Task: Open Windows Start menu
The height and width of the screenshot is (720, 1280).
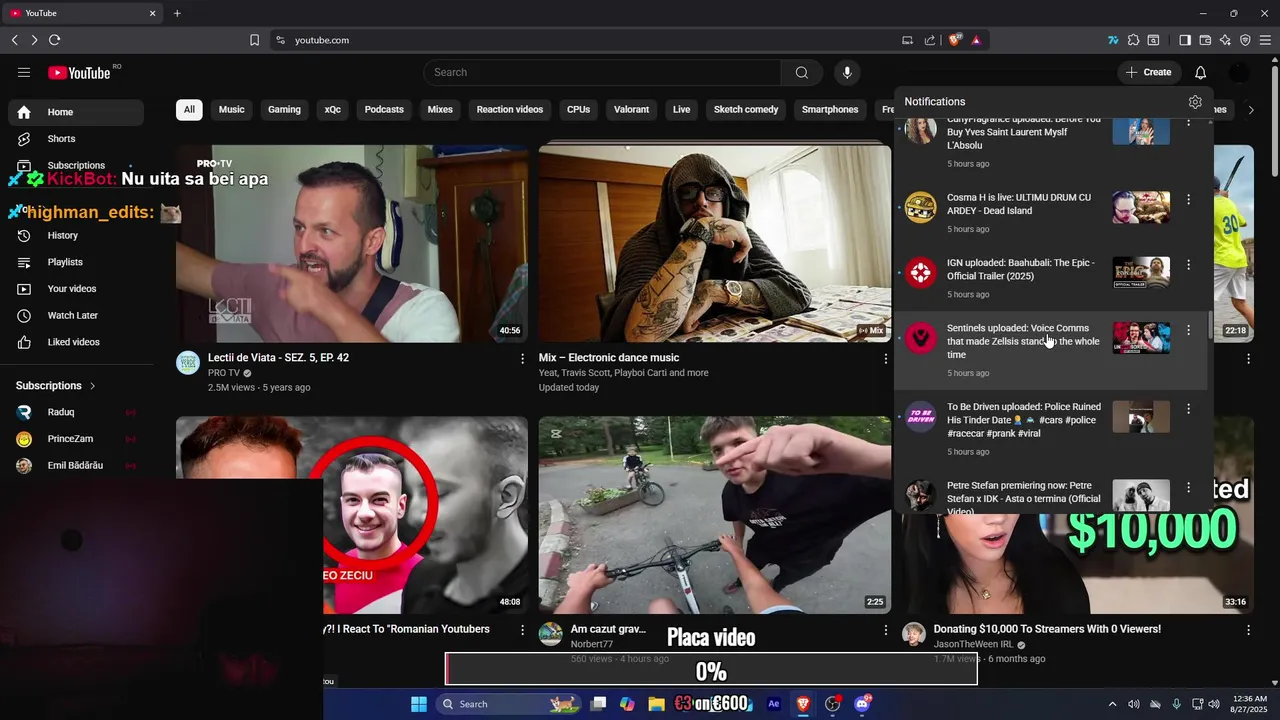Action: (418, 704)
